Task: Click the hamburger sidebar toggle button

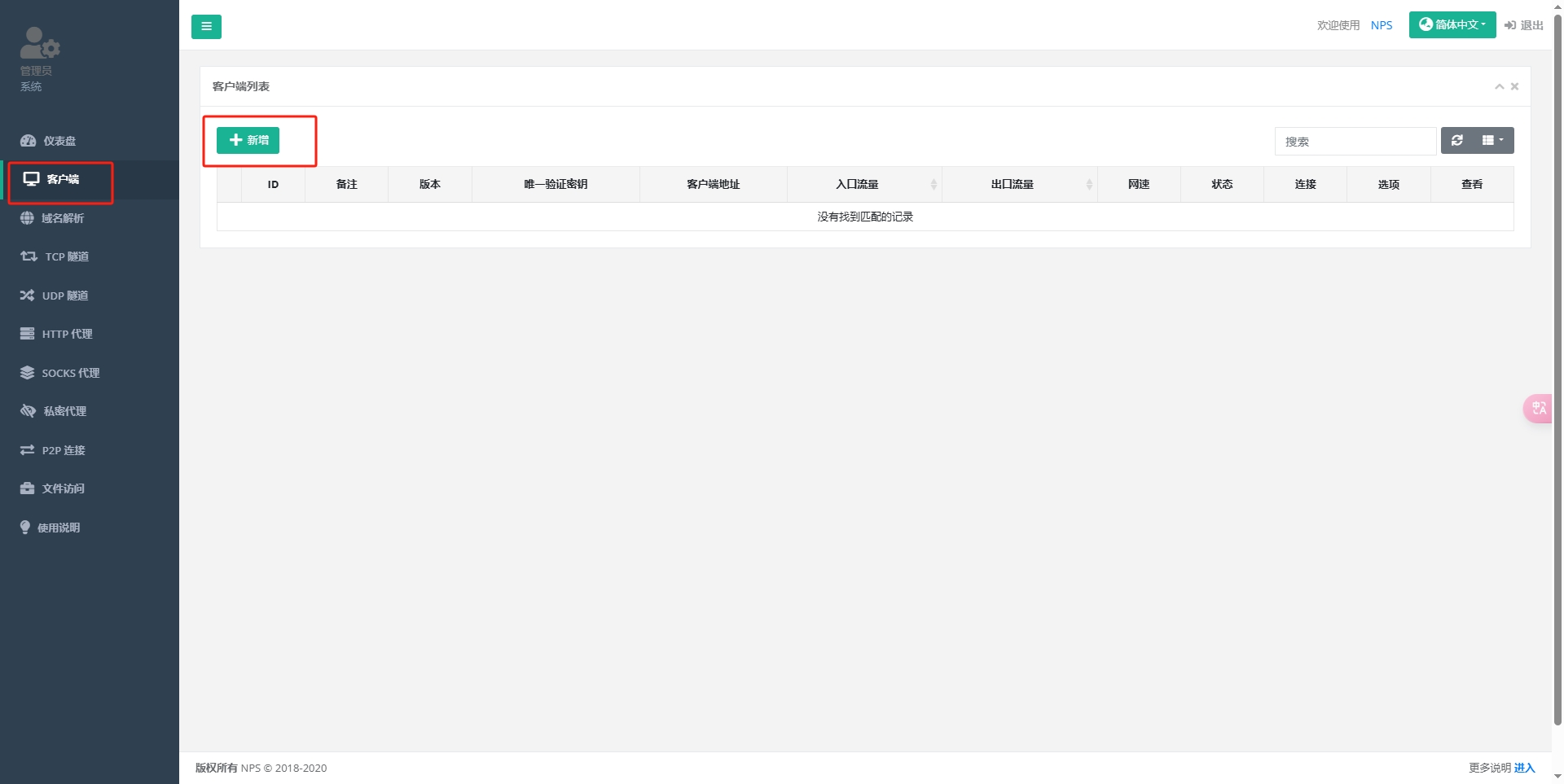Action: 206,27
